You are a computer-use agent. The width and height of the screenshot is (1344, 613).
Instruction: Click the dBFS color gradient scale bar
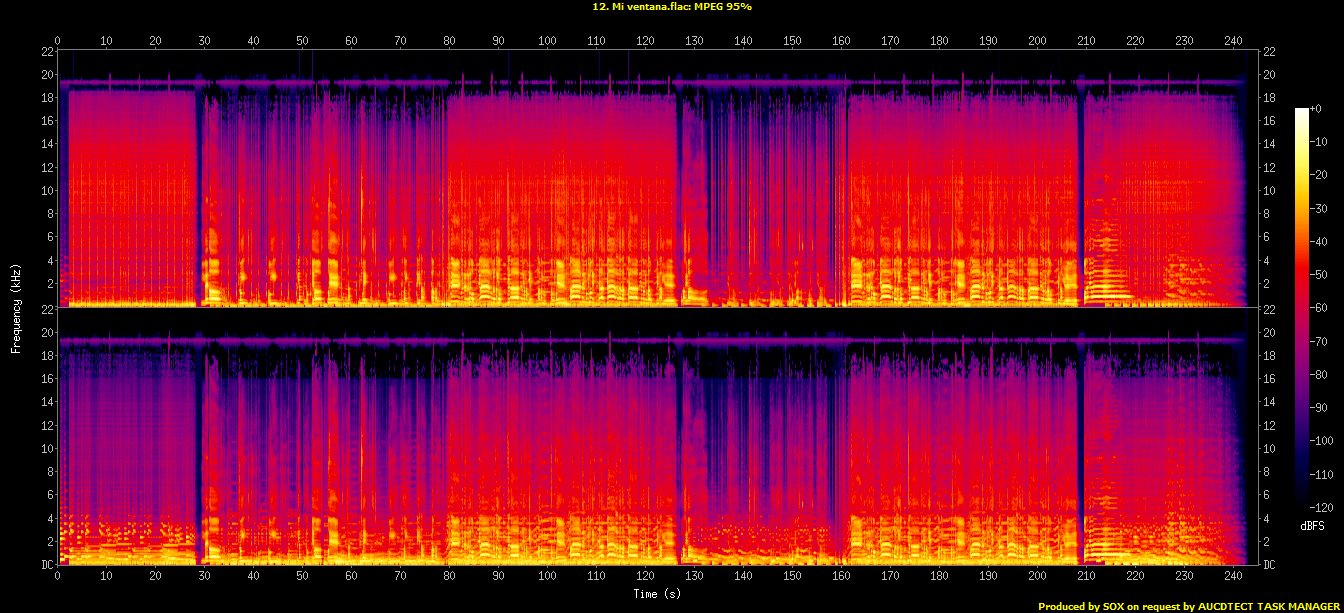[x=1301, y=302]
